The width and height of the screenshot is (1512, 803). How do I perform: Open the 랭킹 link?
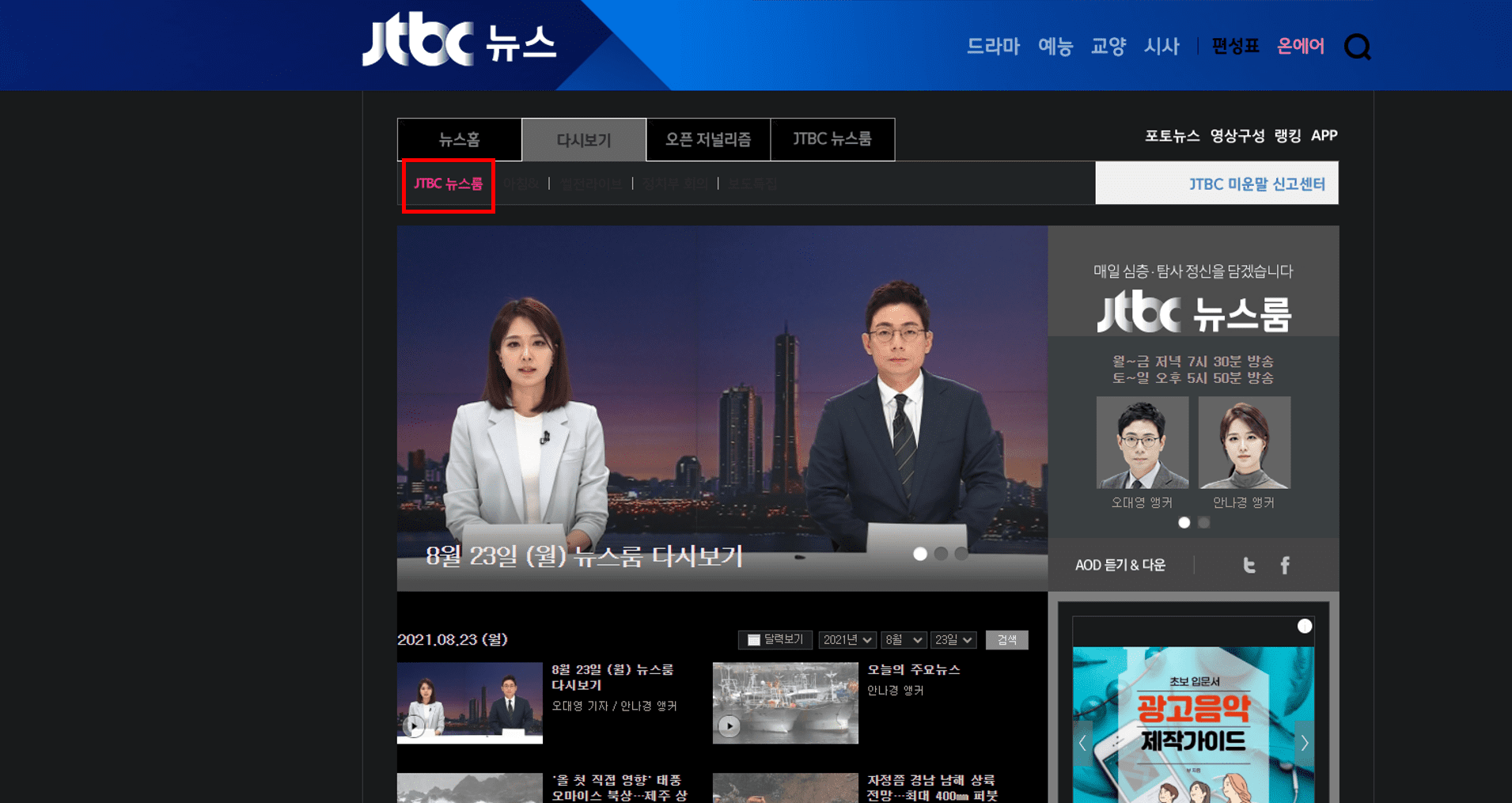(x=1287, y=135)
